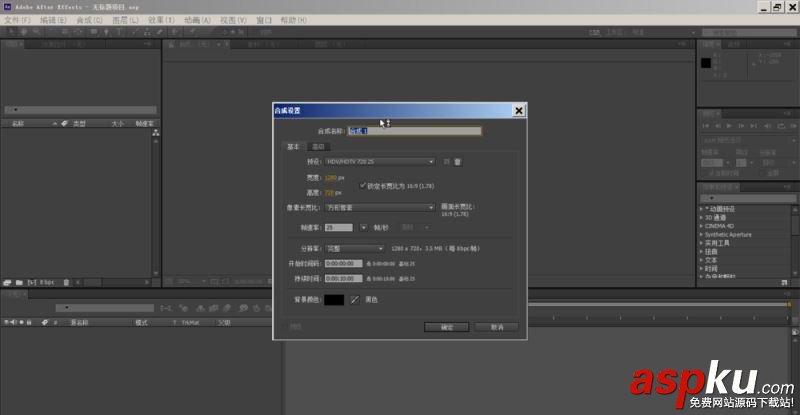The height and width of the screenshot is (415, 800).
Task: Click the composition name input field
Action: click(x=414, y=131)
